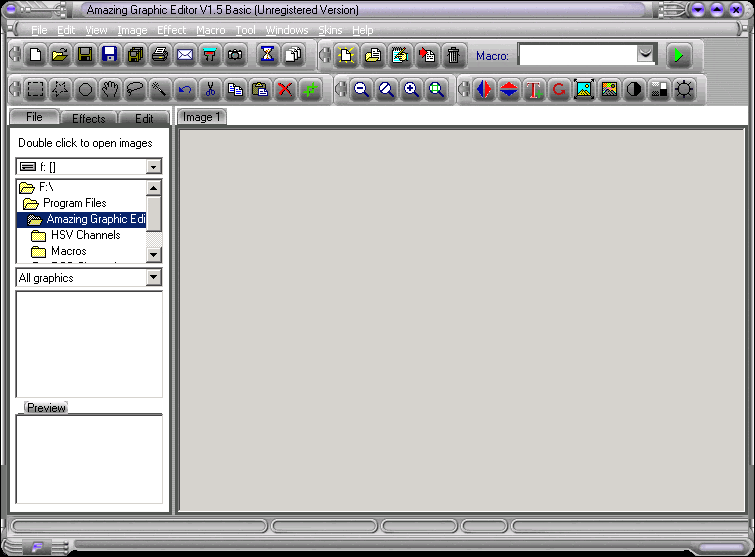
Task: Delete selection with red X icon
Action: click(285, 90)
